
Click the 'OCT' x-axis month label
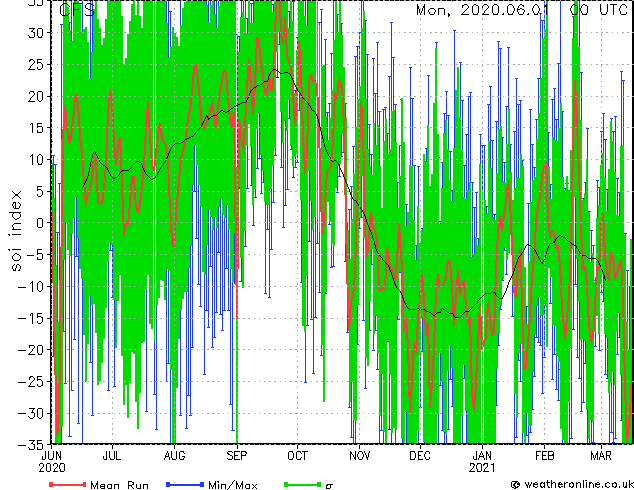(298, 456)
